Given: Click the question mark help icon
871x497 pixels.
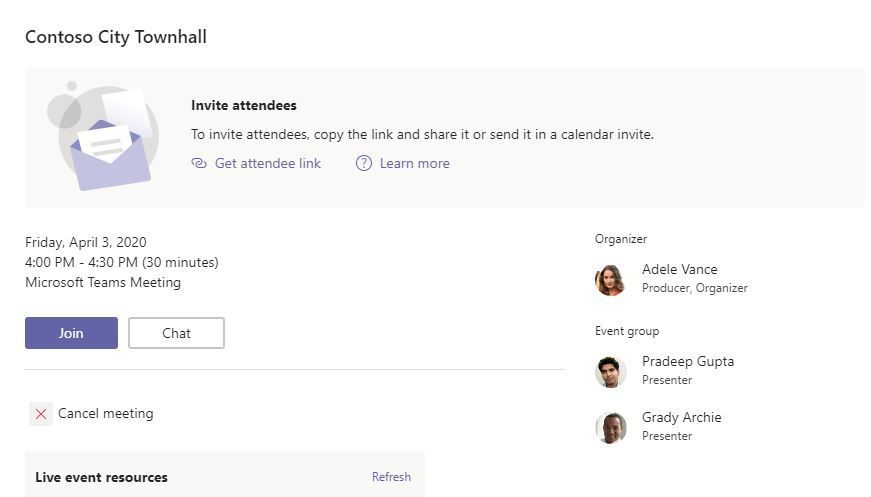Looking at the screenshot, I should (x=364, y=163).
